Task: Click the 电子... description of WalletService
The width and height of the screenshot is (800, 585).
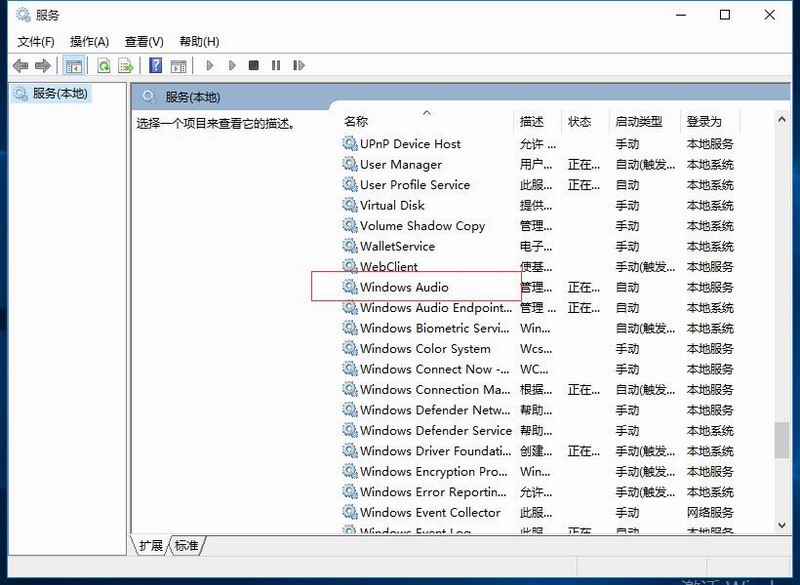Action: click(536, 246)
